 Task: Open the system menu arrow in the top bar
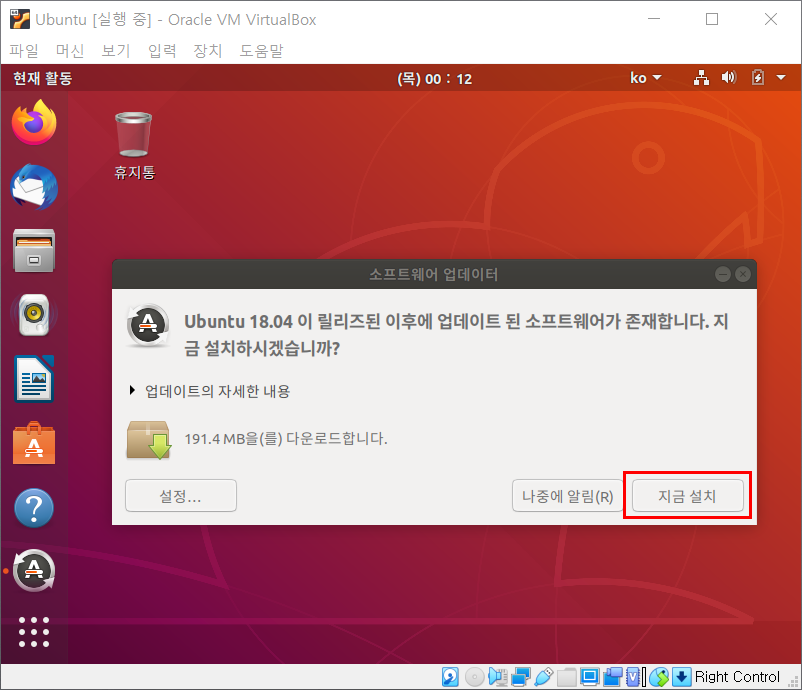pyautogui.click(x=781, y=78)
